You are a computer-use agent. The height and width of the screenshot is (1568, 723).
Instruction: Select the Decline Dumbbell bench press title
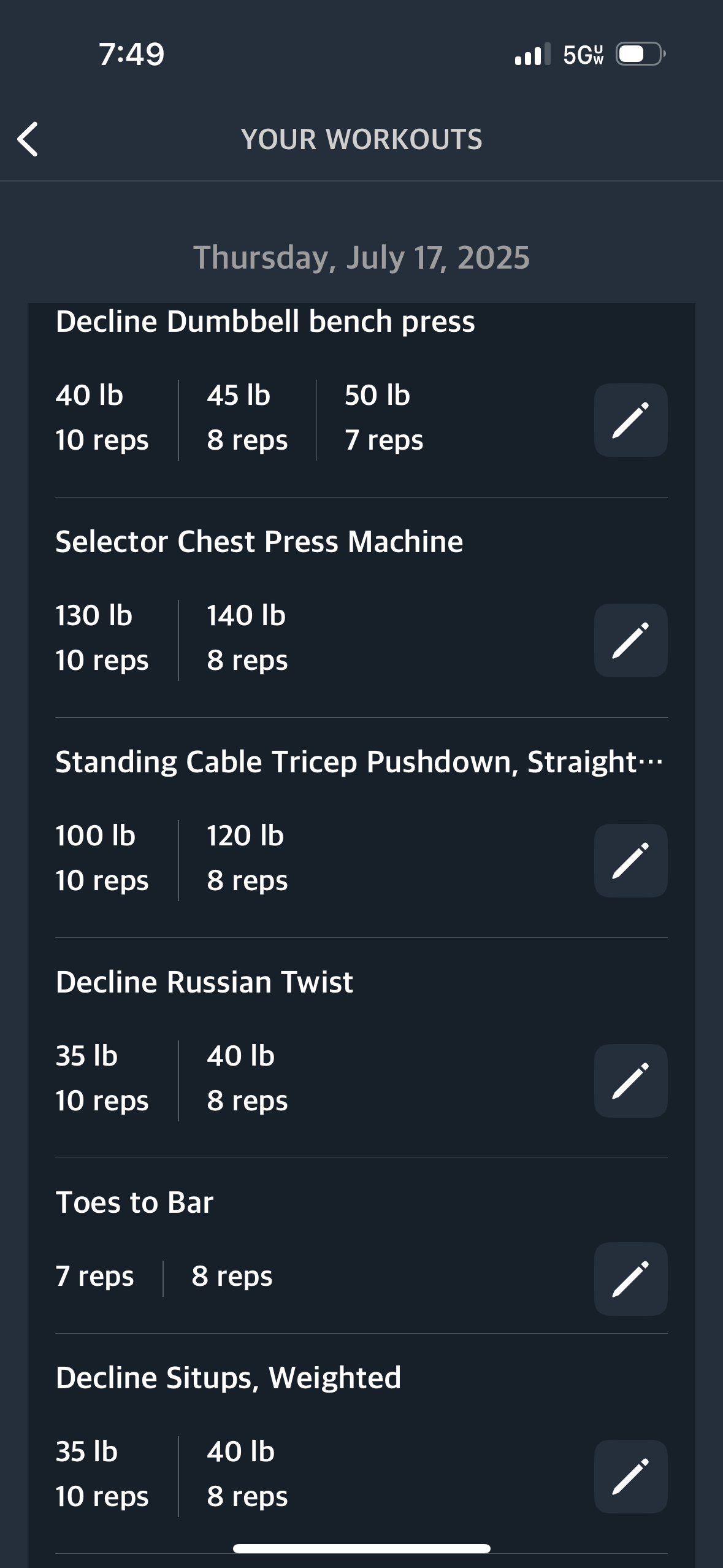point(265,321)
